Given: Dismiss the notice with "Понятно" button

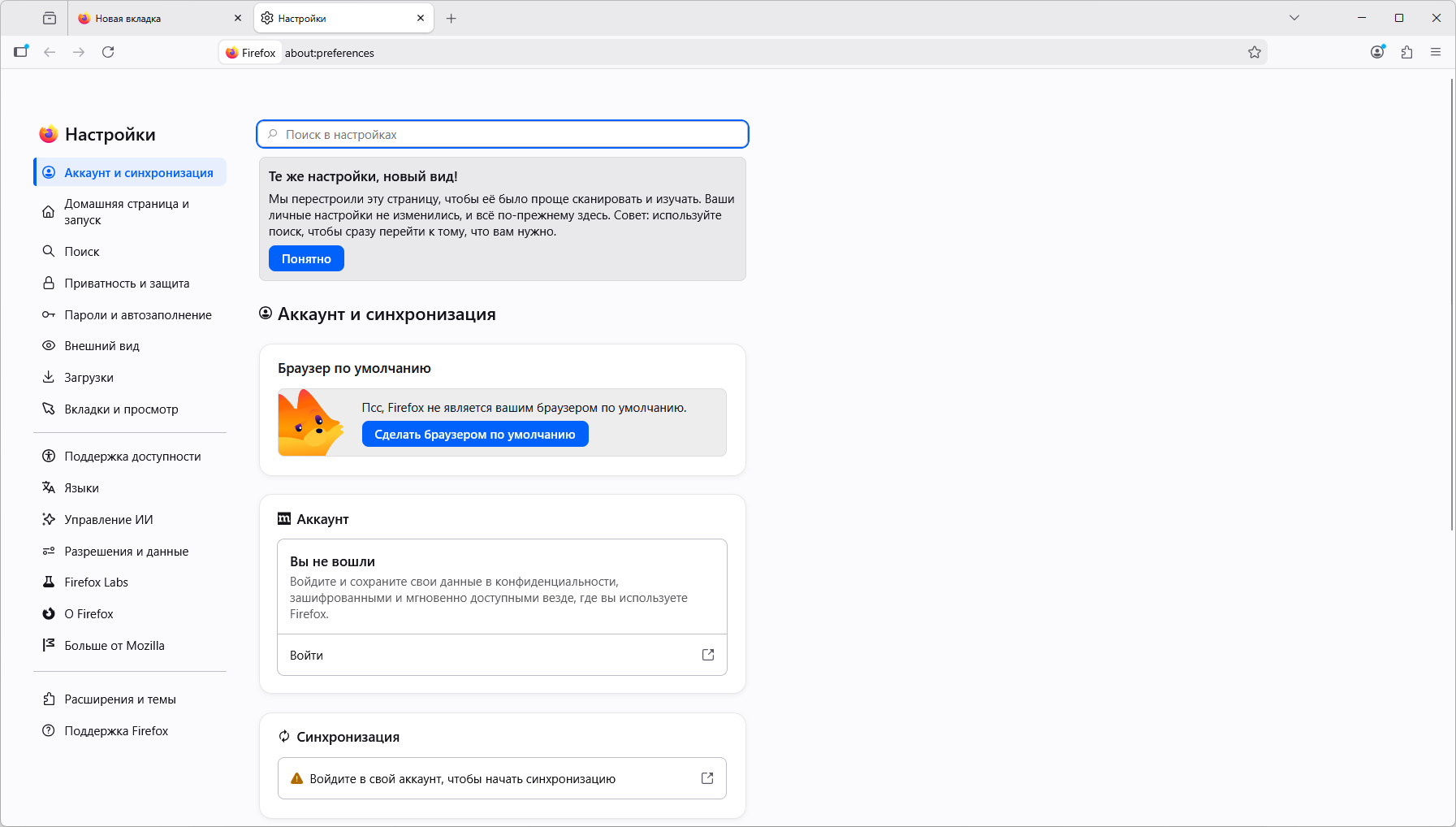Looking at the screenshot, I should click(306, 259).
